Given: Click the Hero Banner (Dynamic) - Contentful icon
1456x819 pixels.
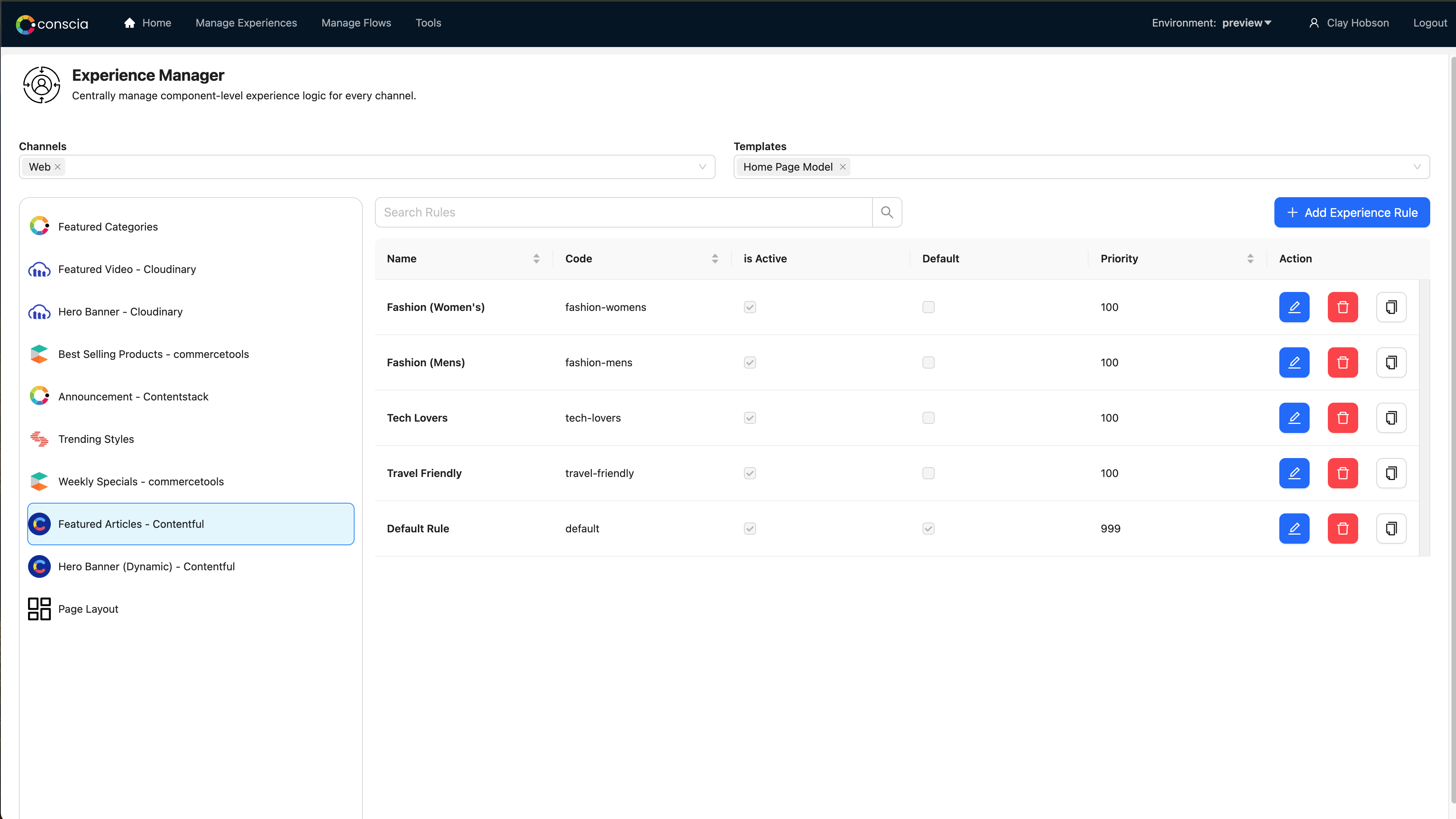Looking at the screenshot, I should tap(40, 567).
